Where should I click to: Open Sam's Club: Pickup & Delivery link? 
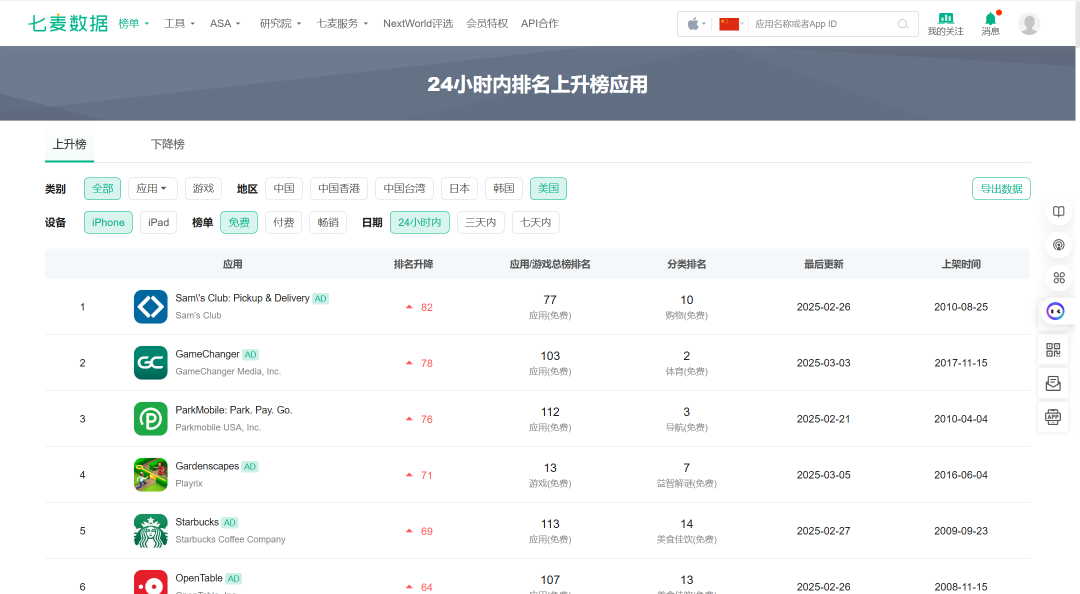point(242,298)
